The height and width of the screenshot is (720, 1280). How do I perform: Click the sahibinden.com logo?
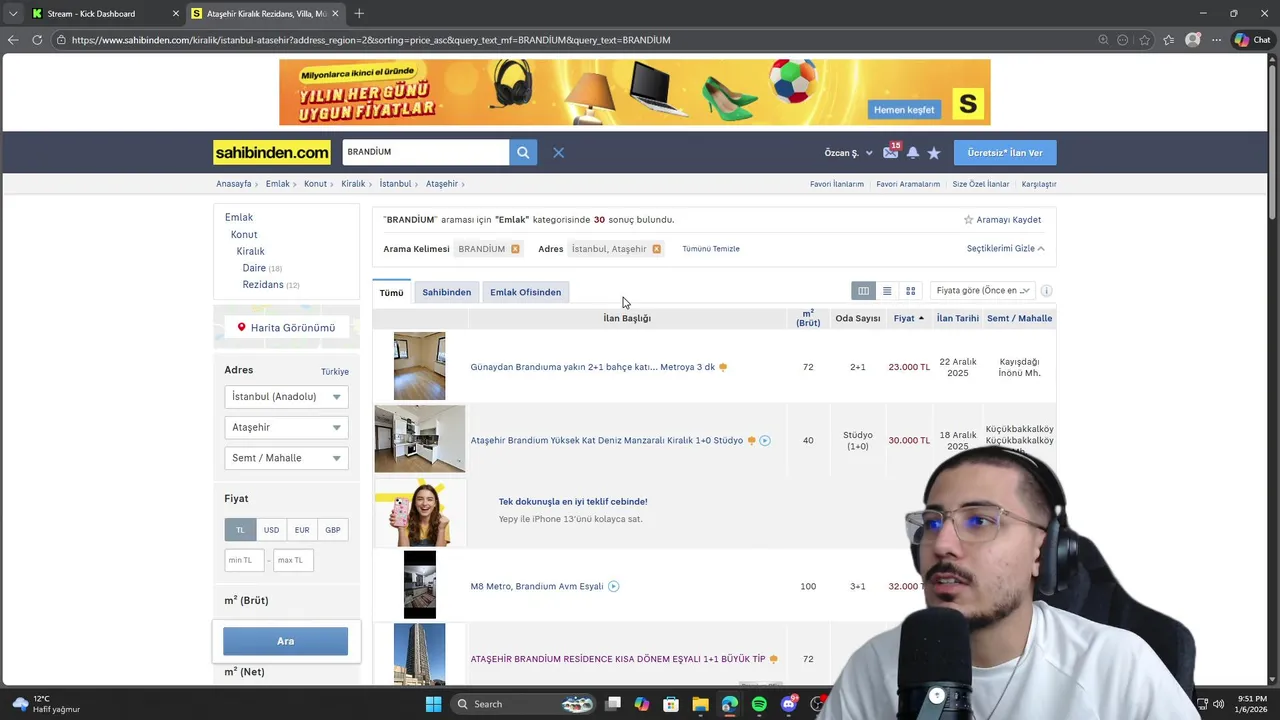(272, 152)
